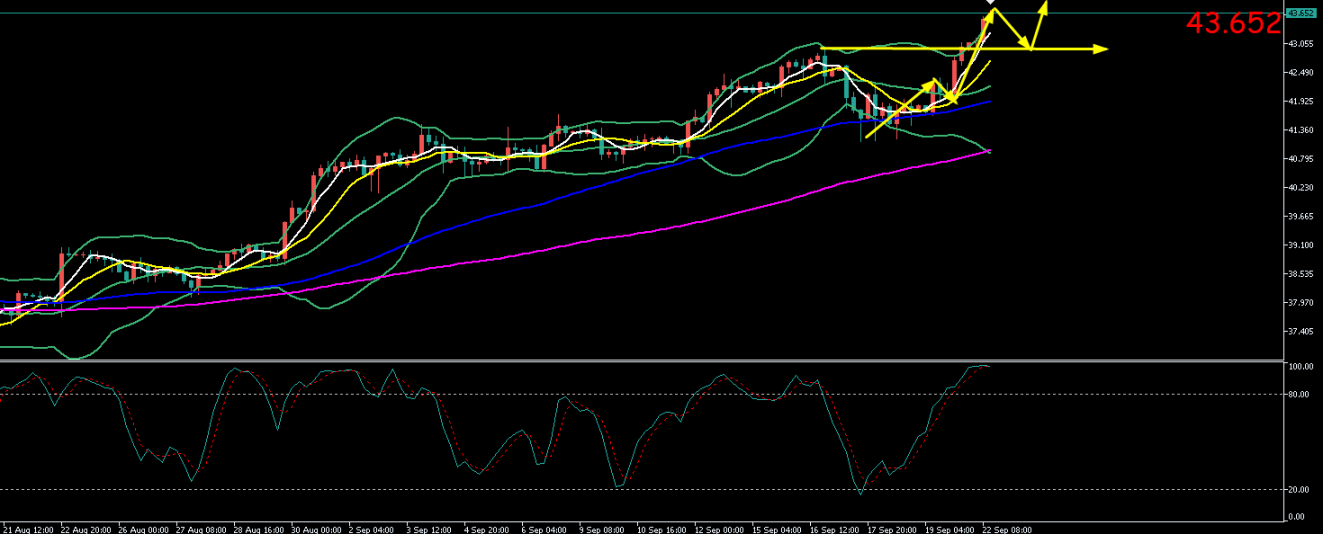Viewport: 1323px width, 534px height.
Task: Click the 43.055 level on price scale
Action: tap(1301, 44)
